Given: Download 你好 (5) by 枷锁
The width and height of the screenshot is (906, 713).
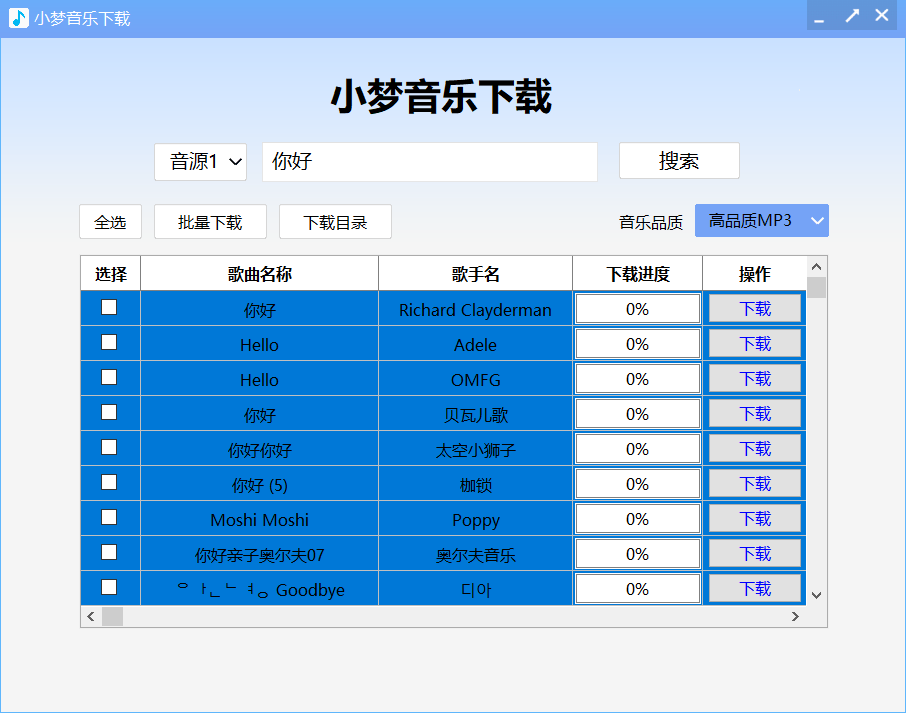Looking at the screenshot, I should [x=754, y=483].
